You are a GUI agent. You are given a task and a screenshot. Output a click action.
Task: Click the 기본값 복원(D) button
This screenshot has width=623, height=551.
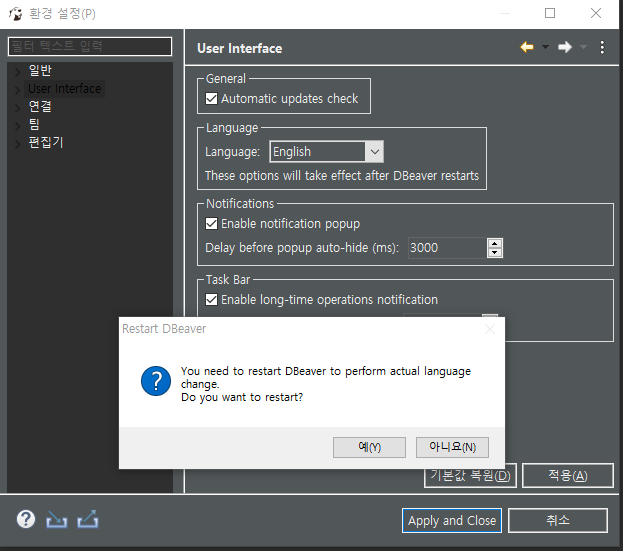click(x=470, y=476)
